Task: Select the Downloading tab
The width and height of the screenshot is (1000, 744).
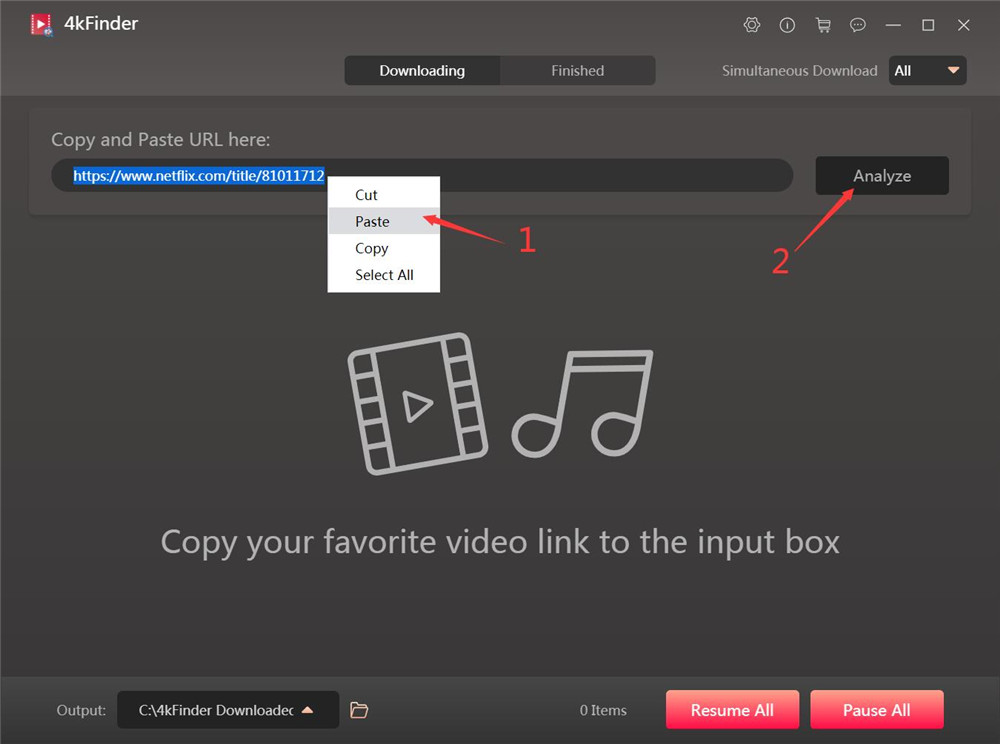Action: [x=422, y=70]
